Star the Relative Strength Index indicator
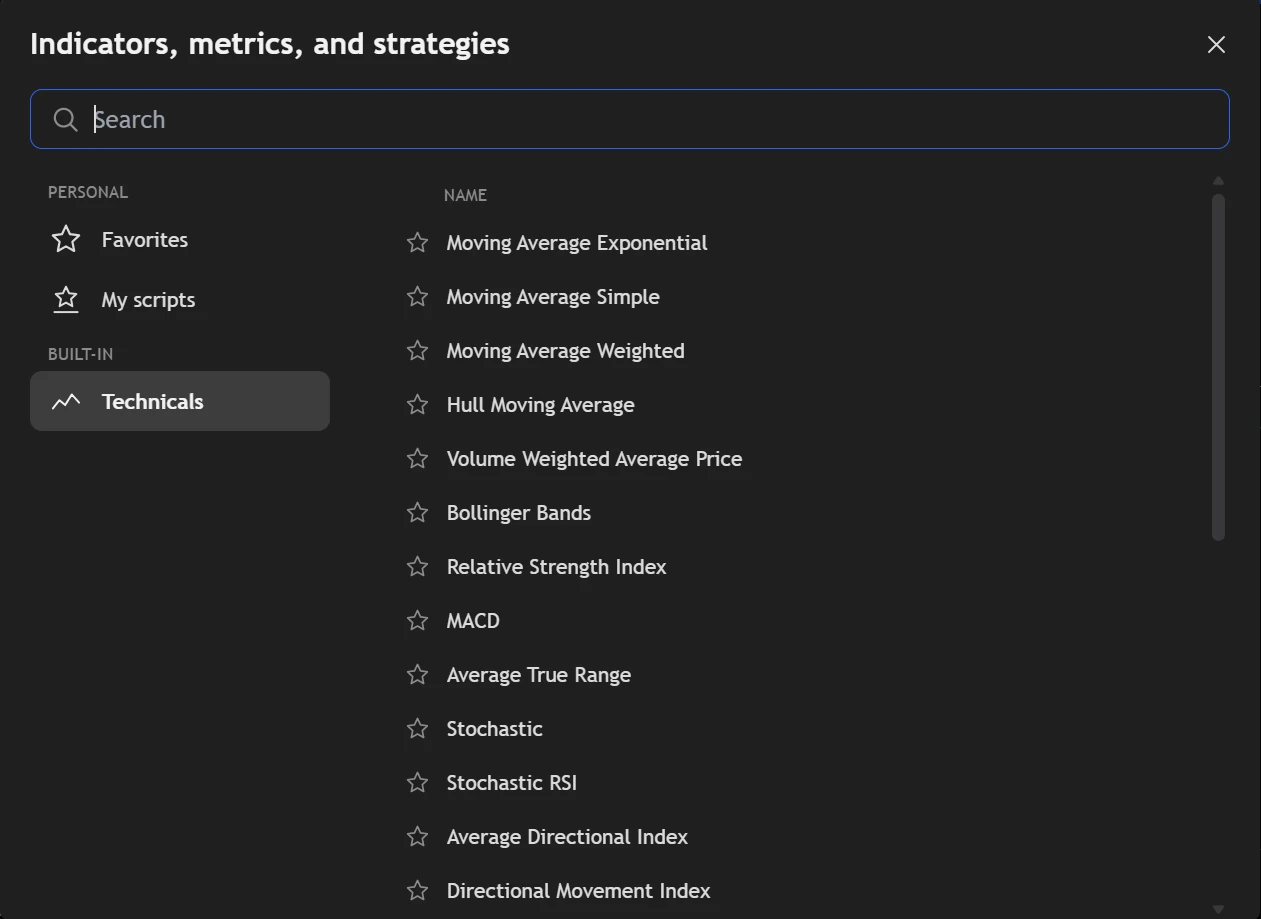Screen dimensions: 1261x919 tap(418, 567)
